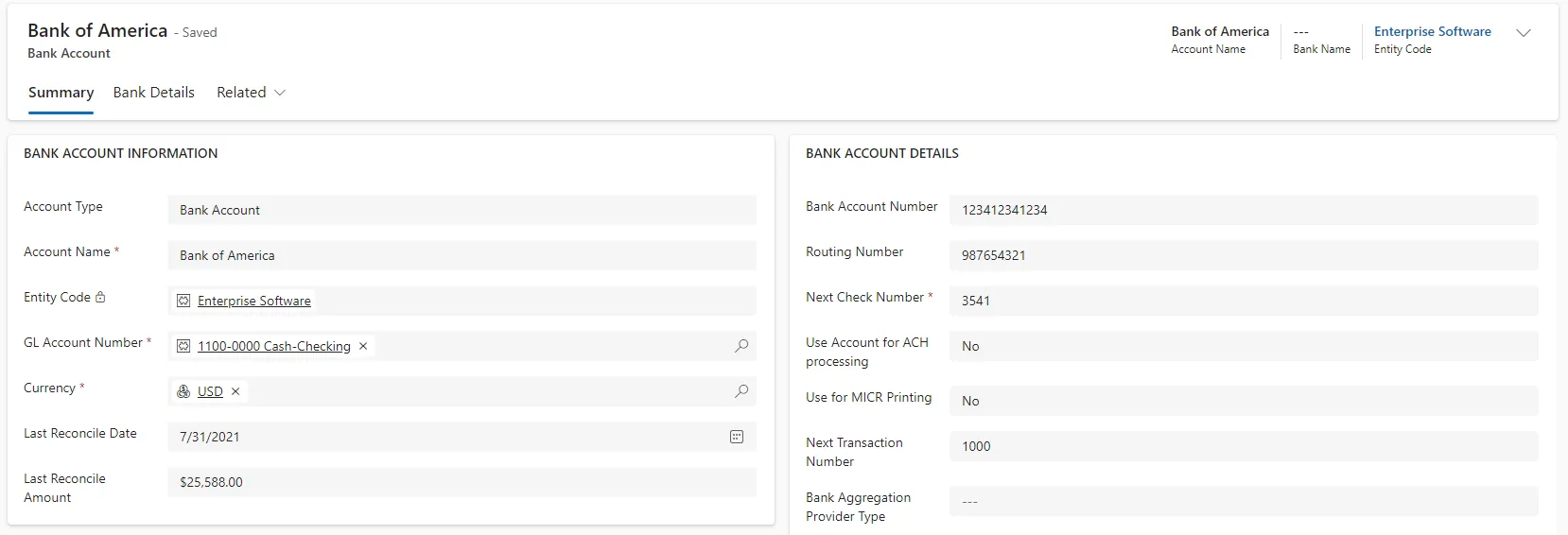
Task: Remove the USD currency value
Action: coord(235,391)
